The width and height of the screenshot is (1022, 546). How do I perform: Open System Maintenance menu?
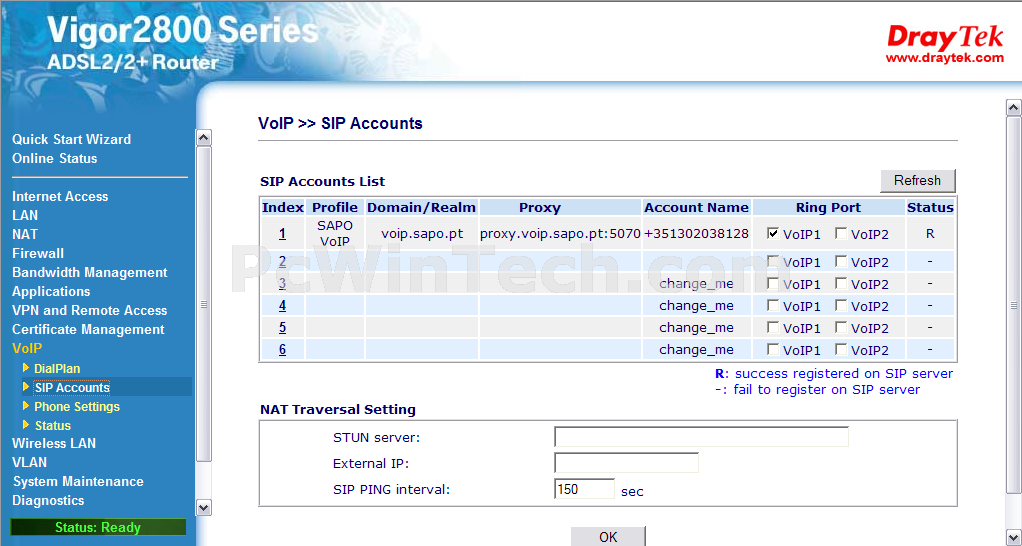(78, 481)
